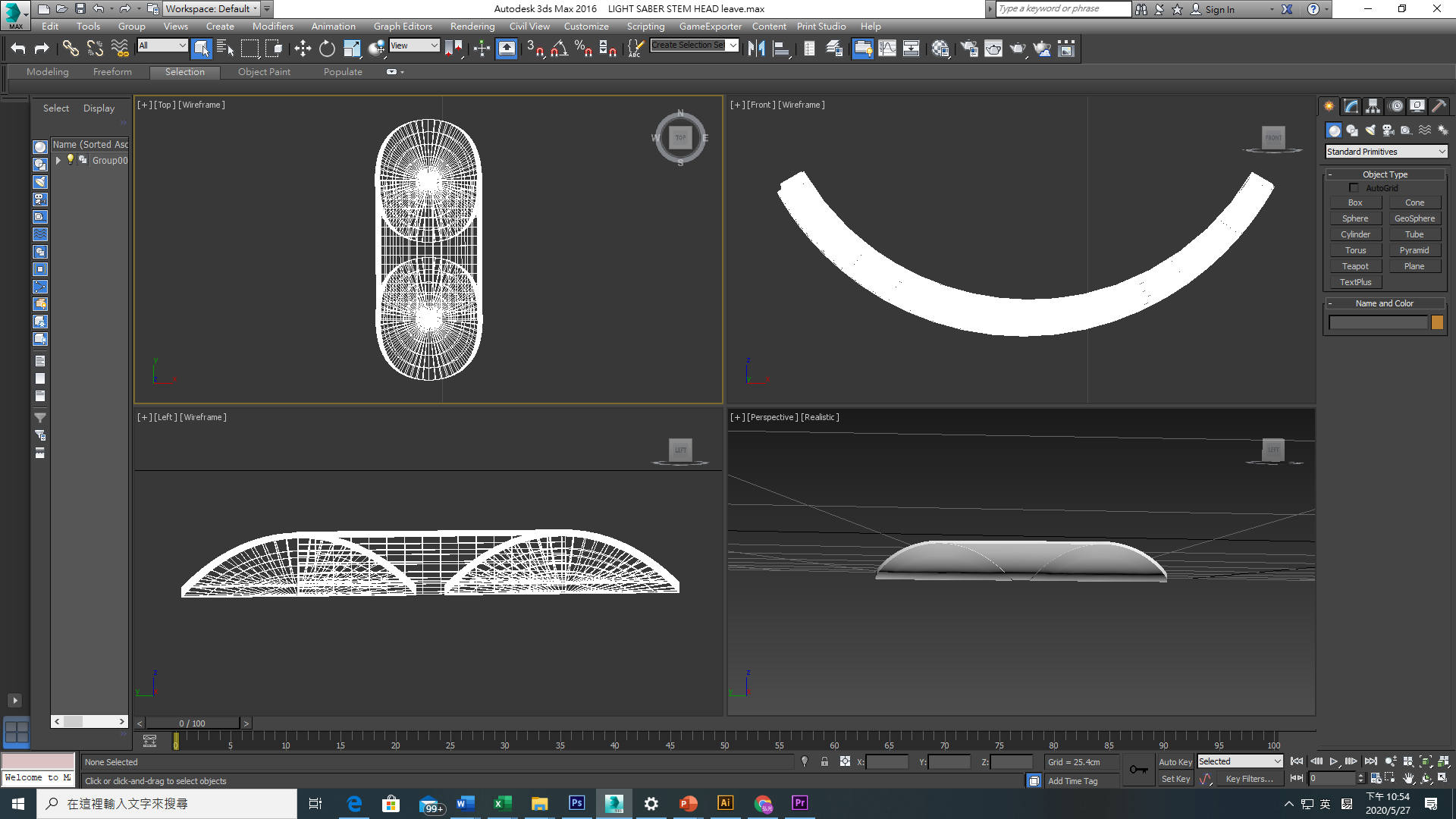The height and width of the screenshot is (819, 1456).
Task: Open the Workspace: Default dropdown
Action: pos(212,8)
